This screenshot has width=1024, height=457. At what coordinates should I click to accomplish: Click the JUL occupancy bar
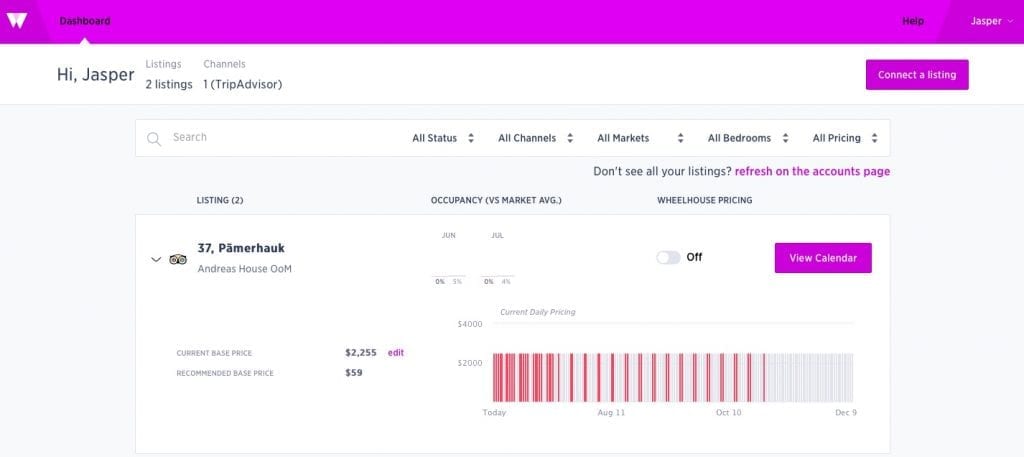pyautogui.click(x=497, y=276)
